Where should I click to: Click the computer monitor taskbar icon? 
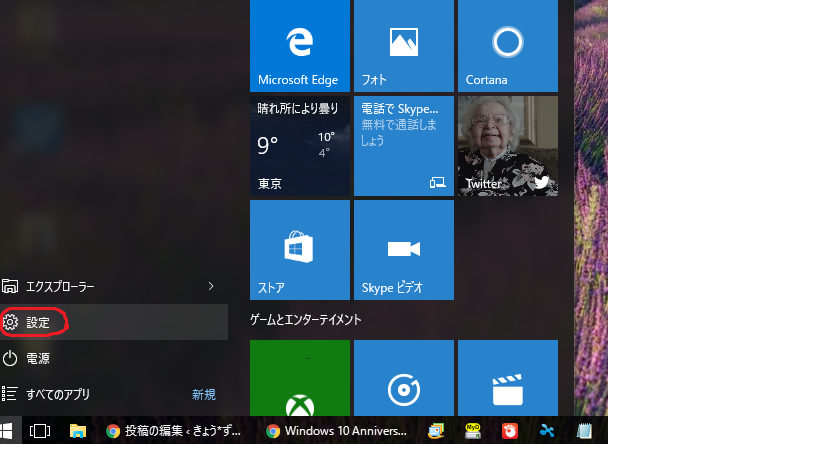(436, 431)
